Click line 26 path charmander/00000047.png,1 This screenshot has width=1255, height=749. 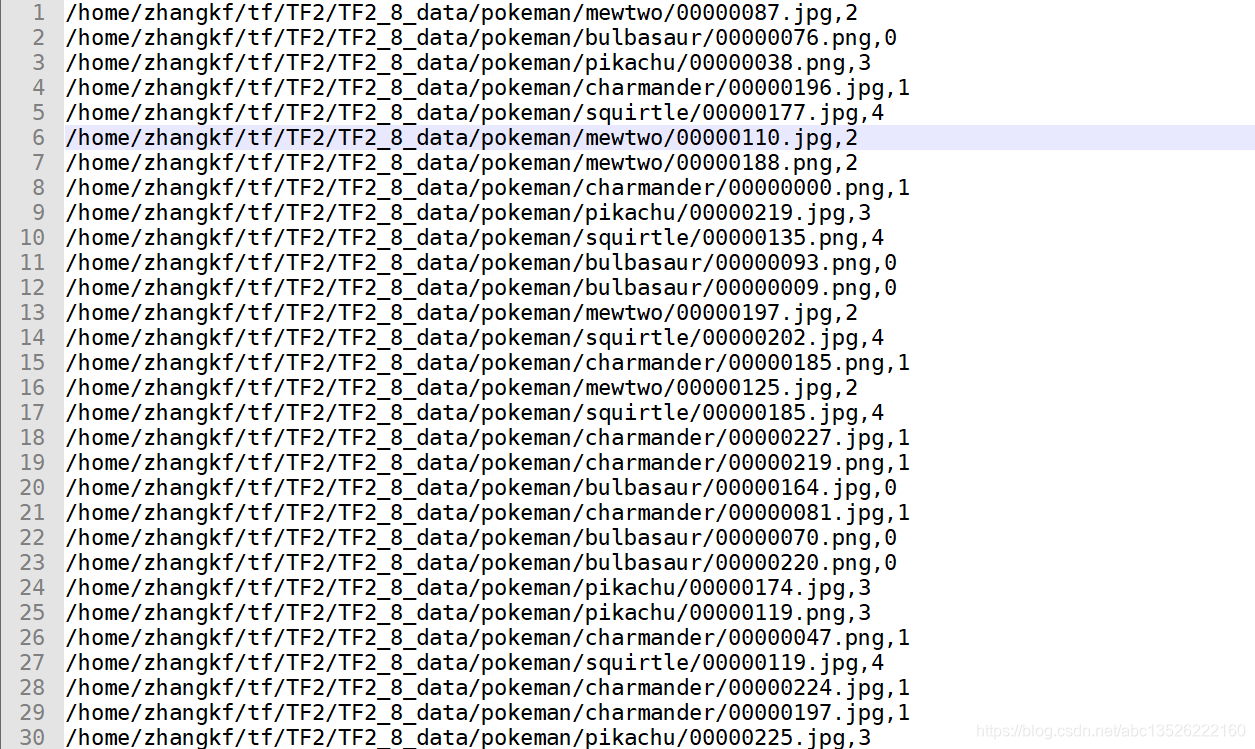tap(487, 638)
